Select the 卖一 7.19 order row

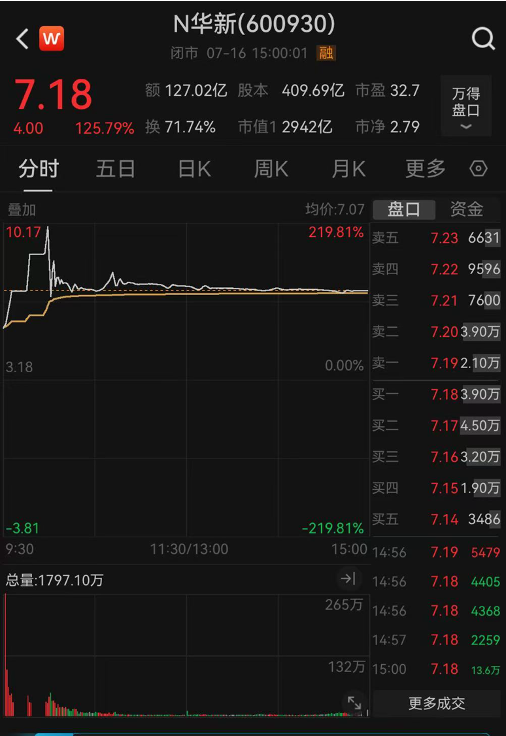pos(436,363)
